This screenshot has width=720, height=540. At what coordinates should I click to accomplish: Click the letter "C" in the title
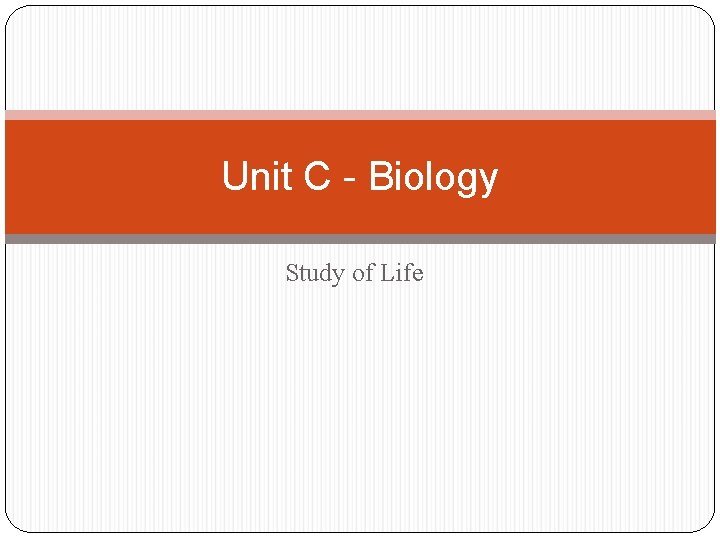[x=317, y=175]
